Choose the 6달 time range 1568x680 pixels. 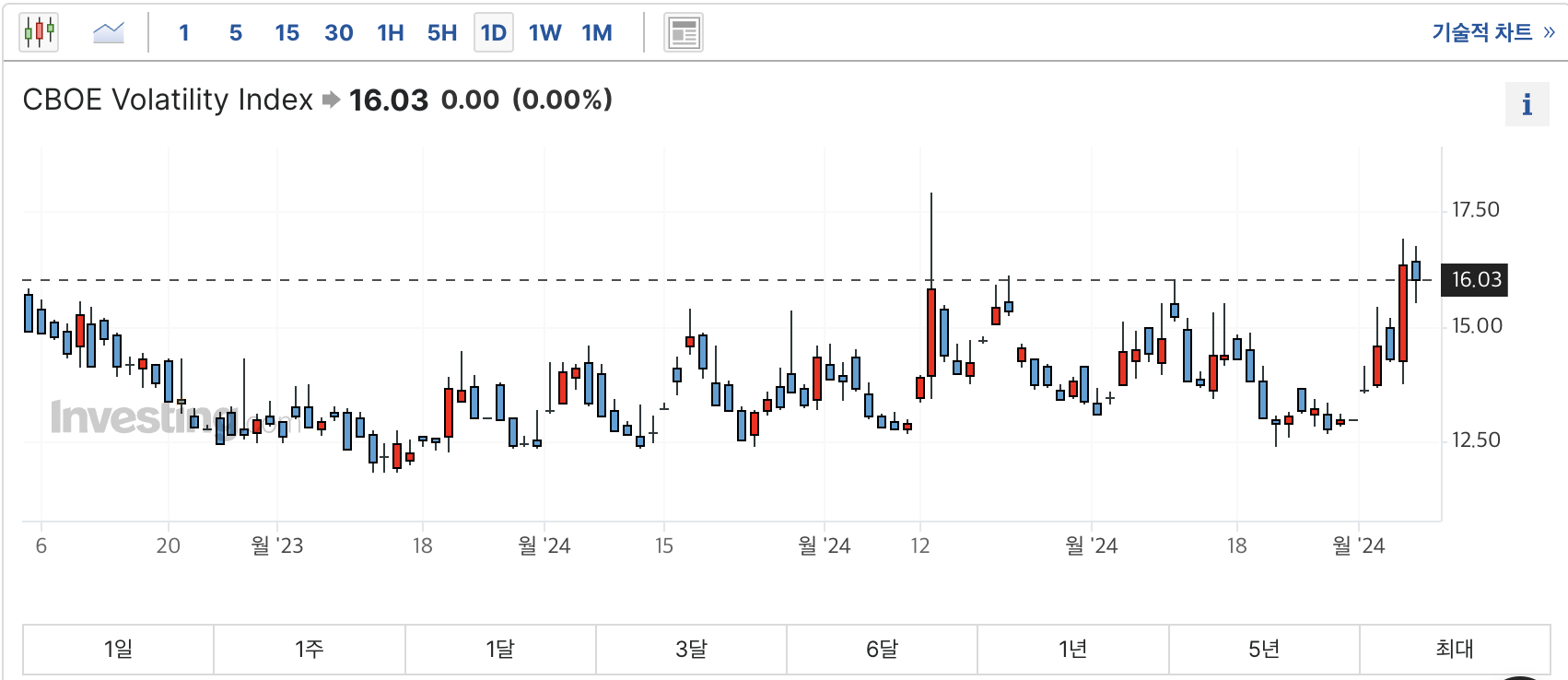pos(882,650)
